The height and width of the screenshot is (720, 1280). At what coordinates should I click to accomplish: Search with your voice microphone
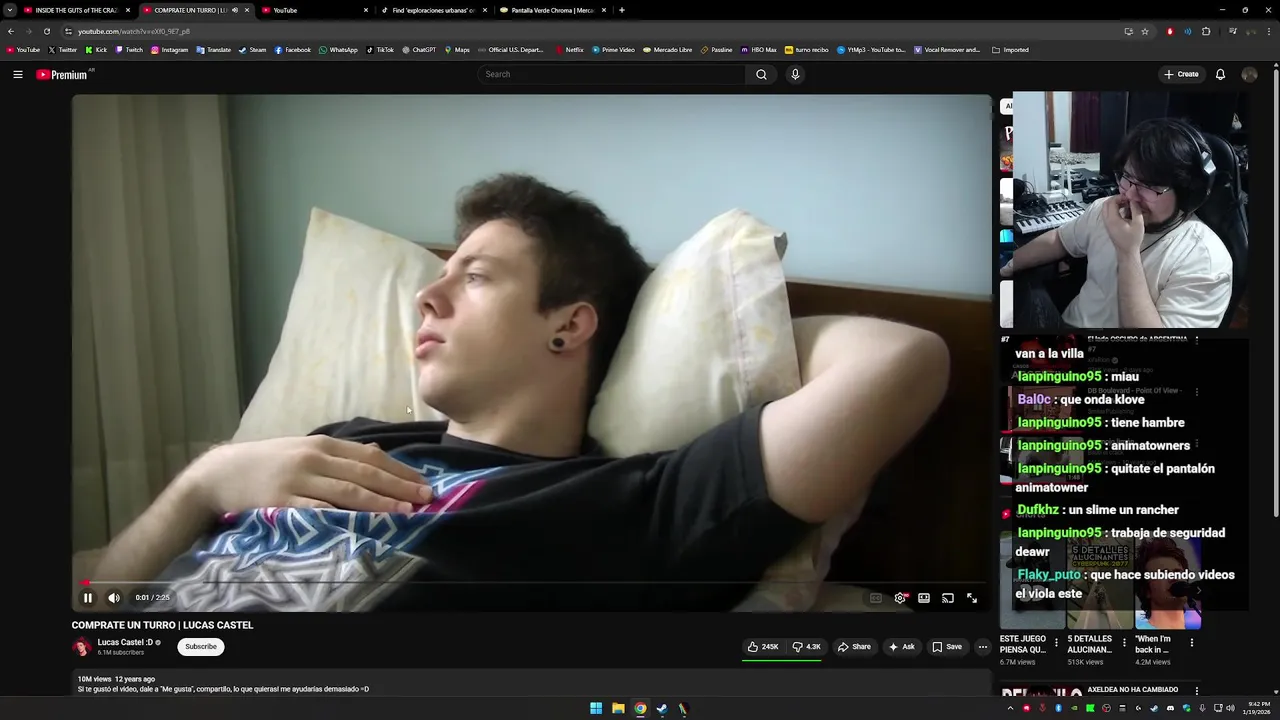(795, 74)
